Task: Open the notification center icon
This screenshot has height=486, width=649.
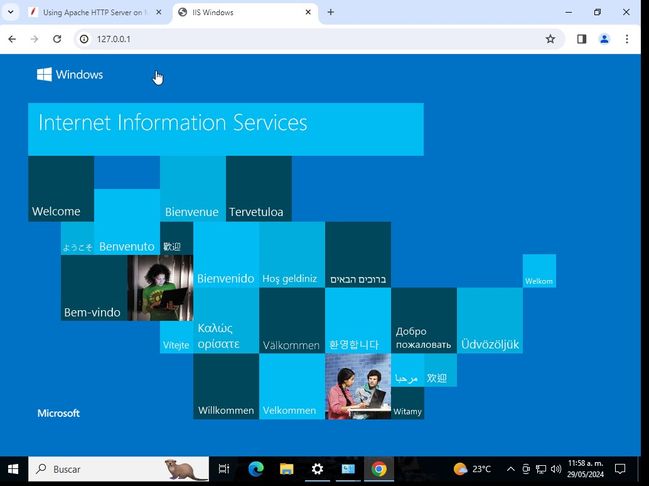Action: tap(620, 469)
